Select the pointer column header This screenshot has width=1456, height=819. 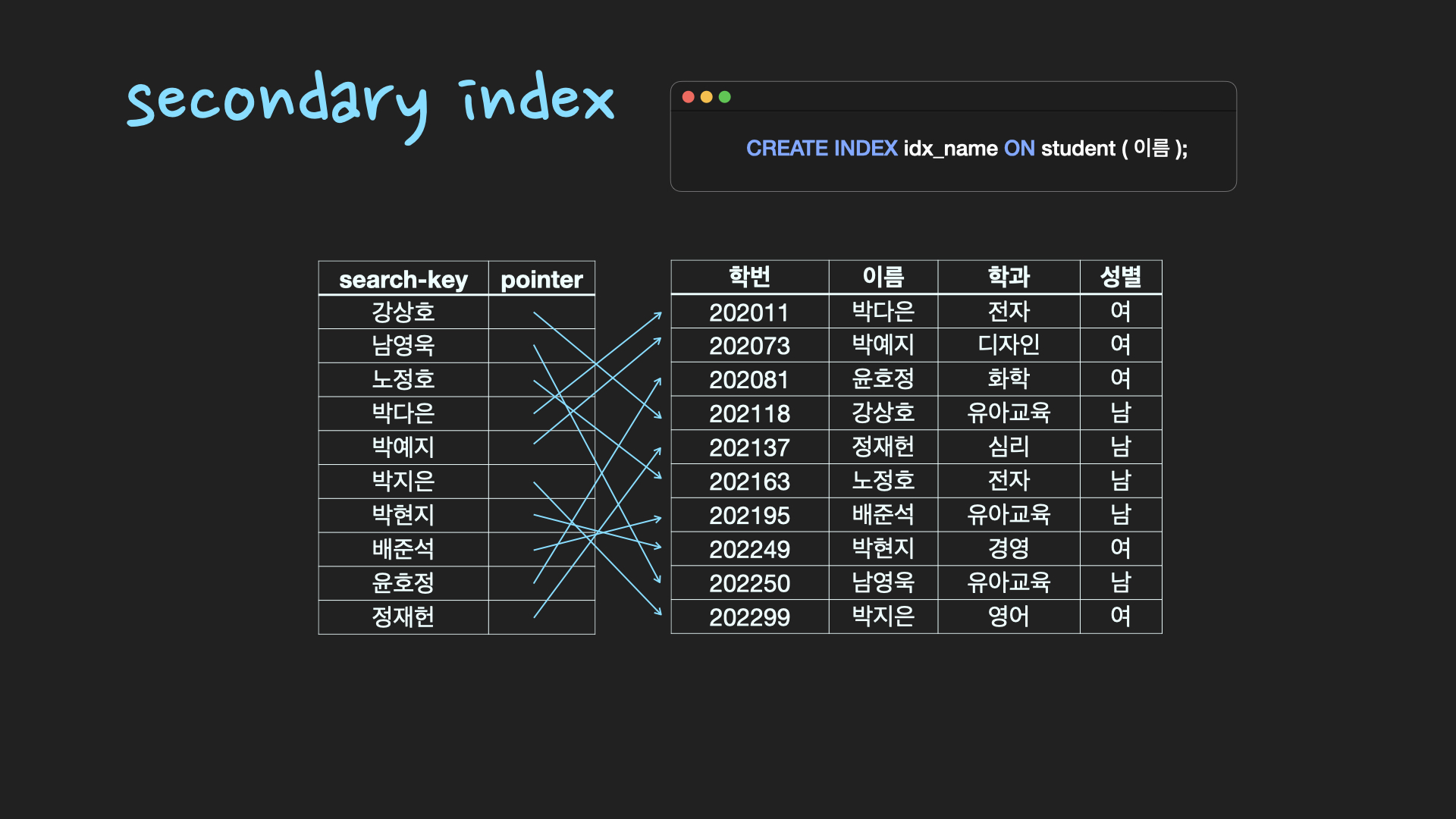(541, 279)
